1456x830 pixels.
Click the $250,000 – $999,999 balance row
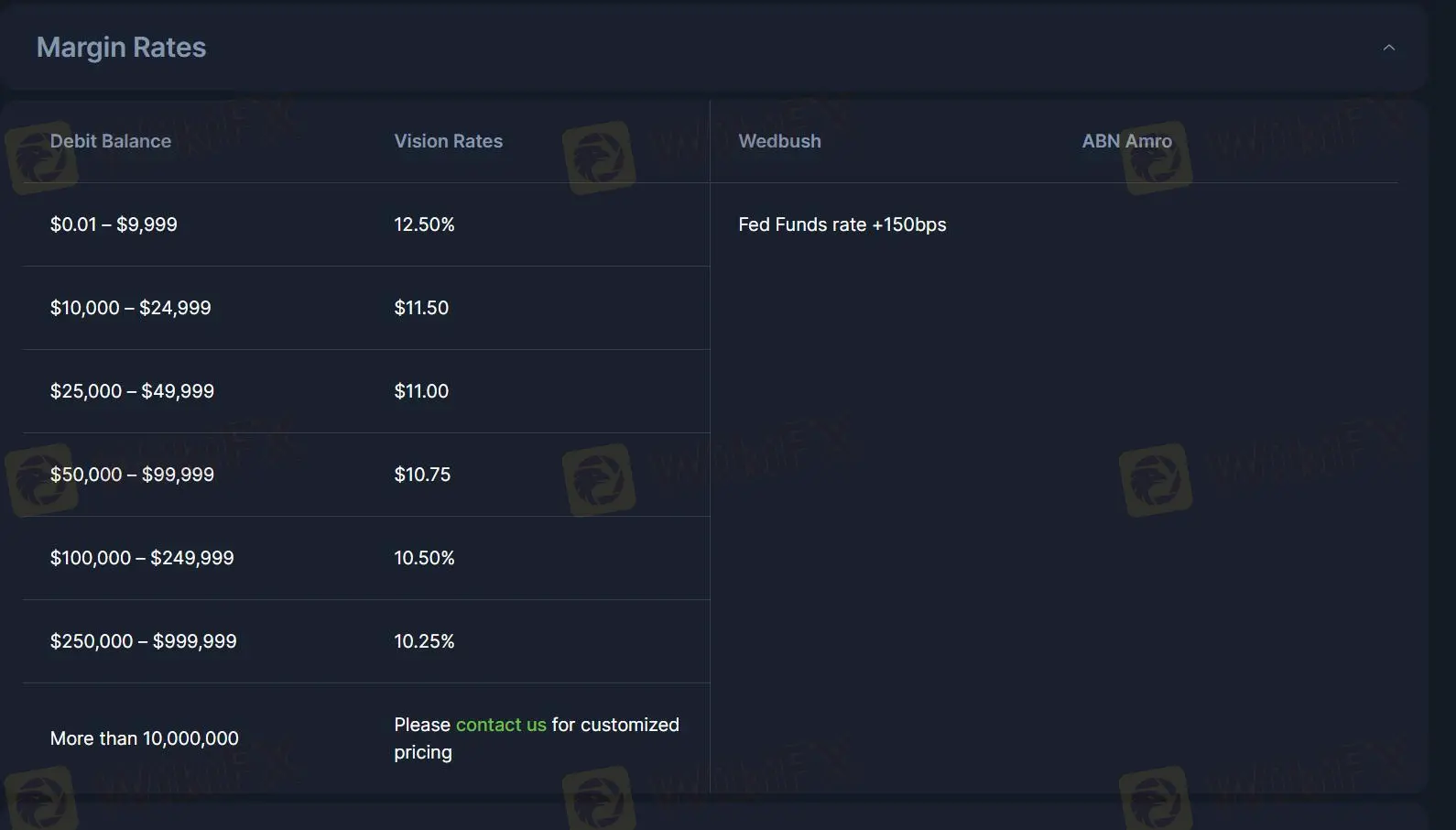pyautogui.click(x=143, y=641)
